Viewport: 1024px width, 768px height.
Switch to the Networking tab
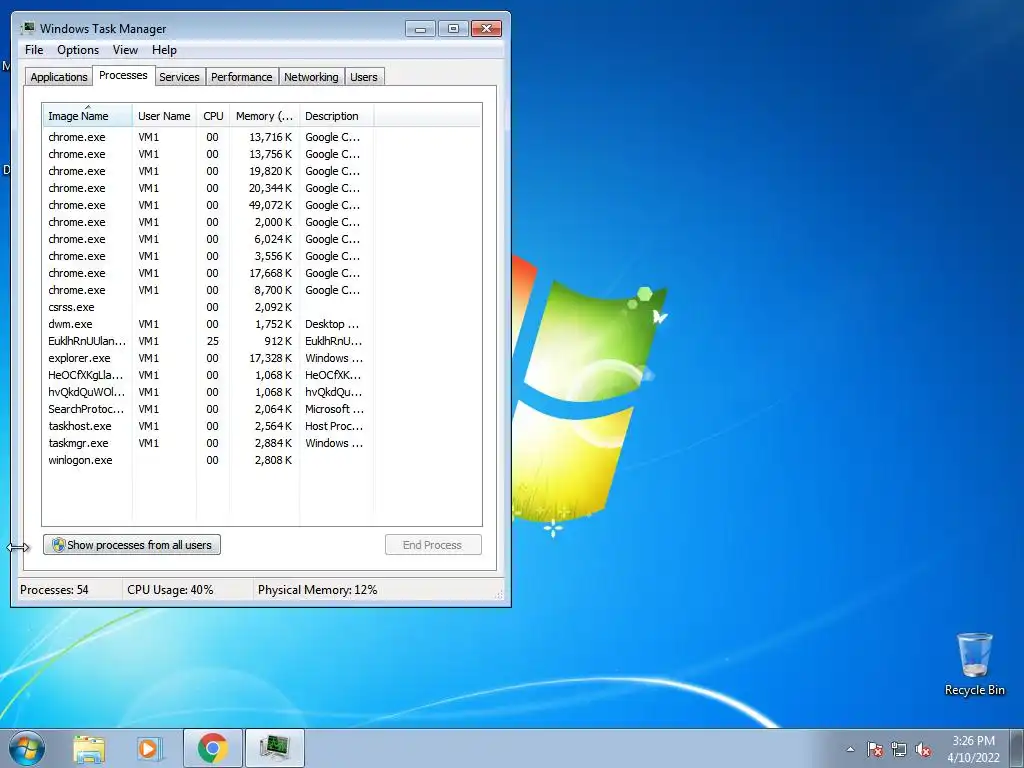point(311,77)
